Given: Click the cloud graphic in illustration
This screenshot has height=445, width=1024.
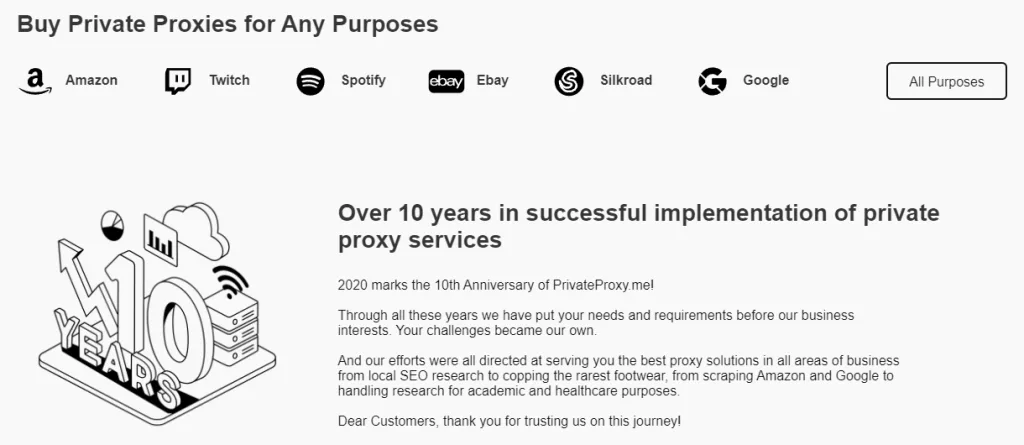Looking at the screenshot, I should tap(202, 227).
